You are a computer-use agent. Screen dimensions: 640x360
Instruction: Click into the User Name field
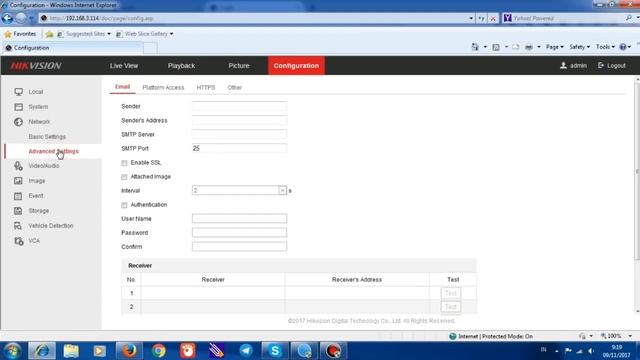tap(239, 219)
